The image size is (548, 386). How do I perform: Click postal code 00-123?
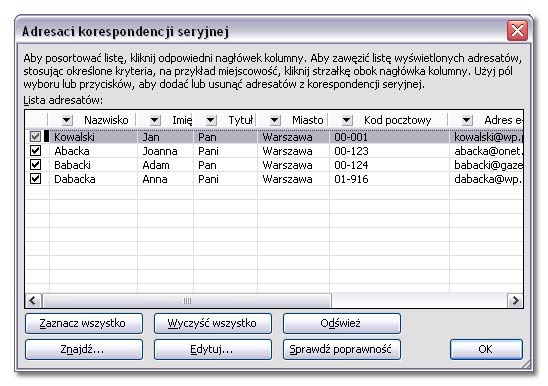[351, 151]
